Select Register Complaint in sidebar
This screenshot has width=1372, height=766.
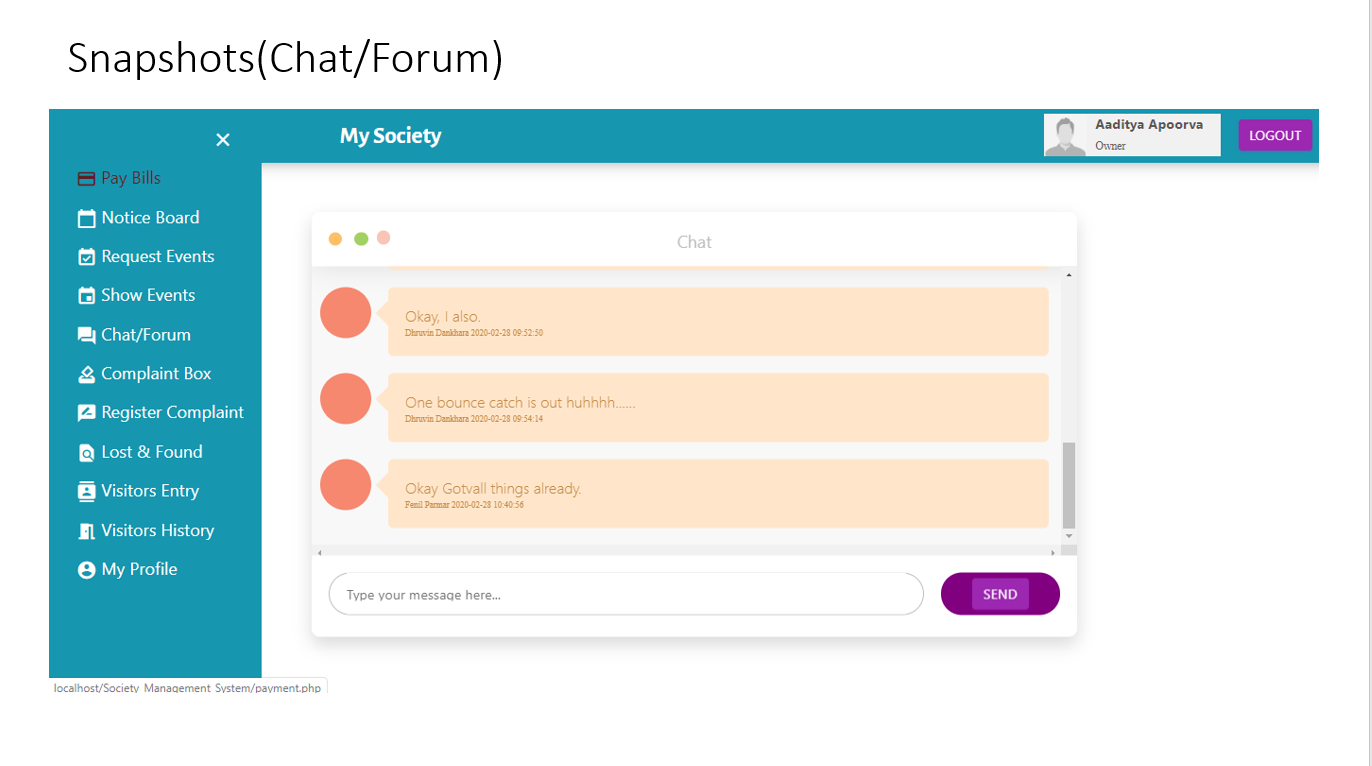[172, 412]
